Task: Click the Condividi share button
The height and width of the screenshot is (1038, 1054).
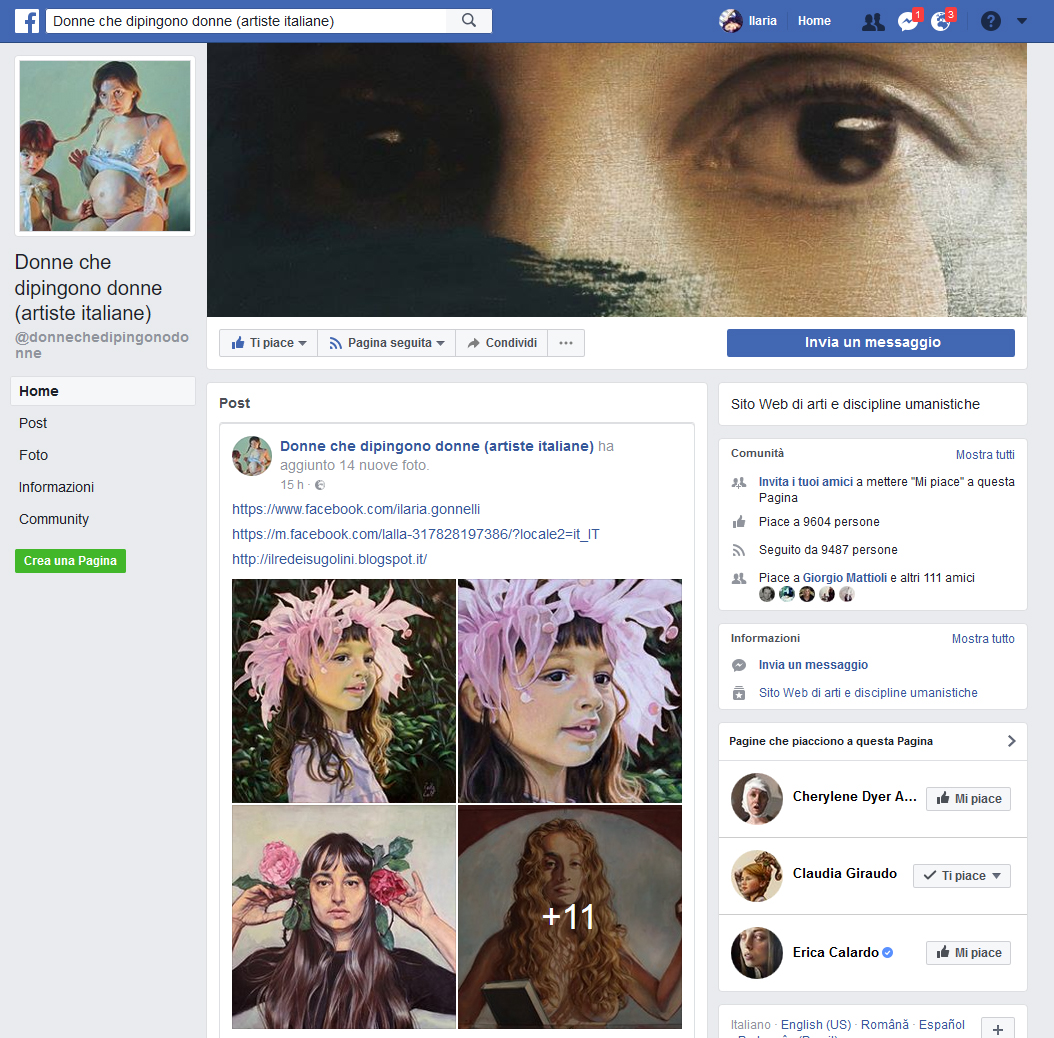Action: [x=501, y=343]
